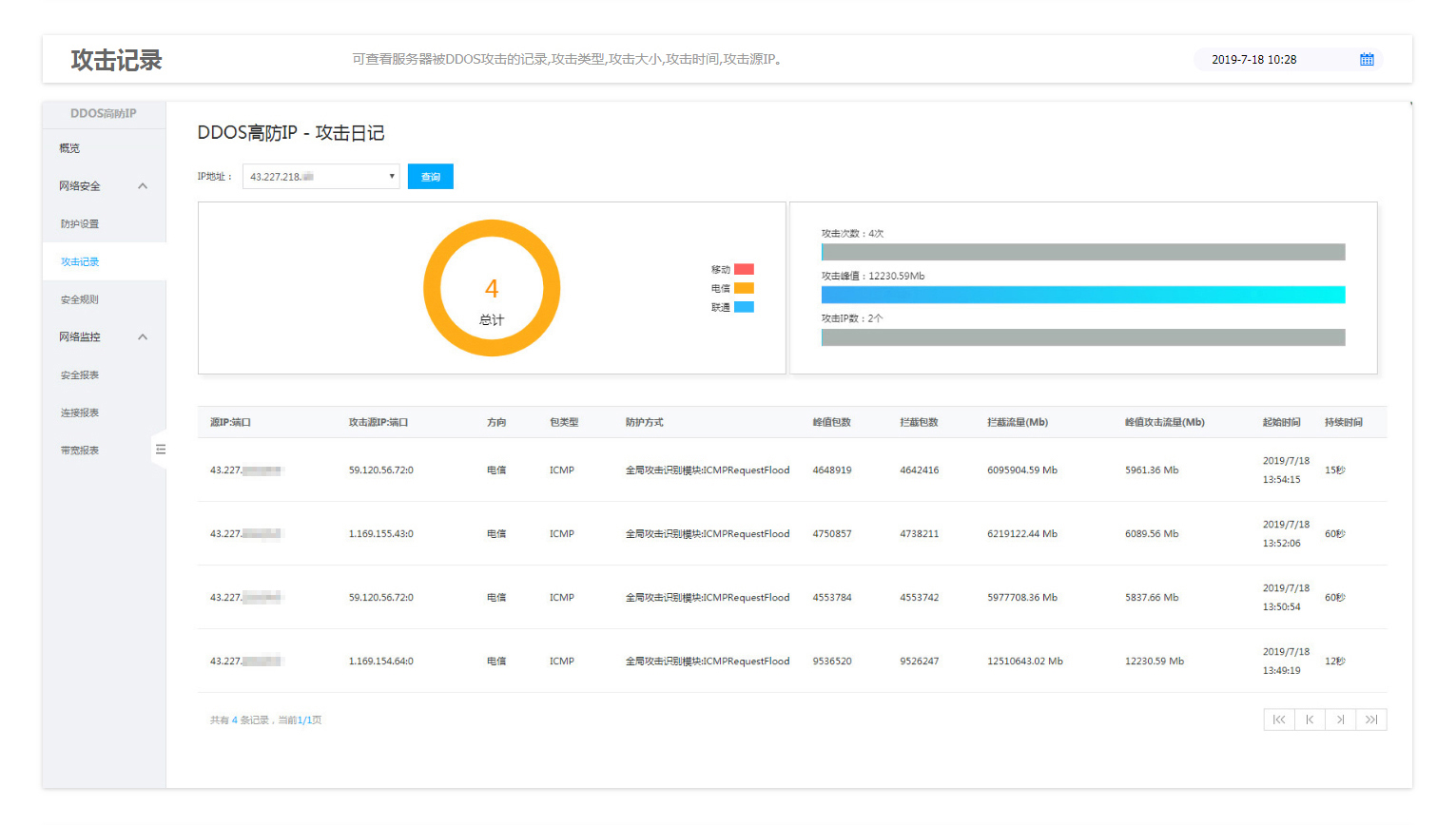Go to next page of records
This screenshot has width=1456, height=825.
[x=1340, y=719]
